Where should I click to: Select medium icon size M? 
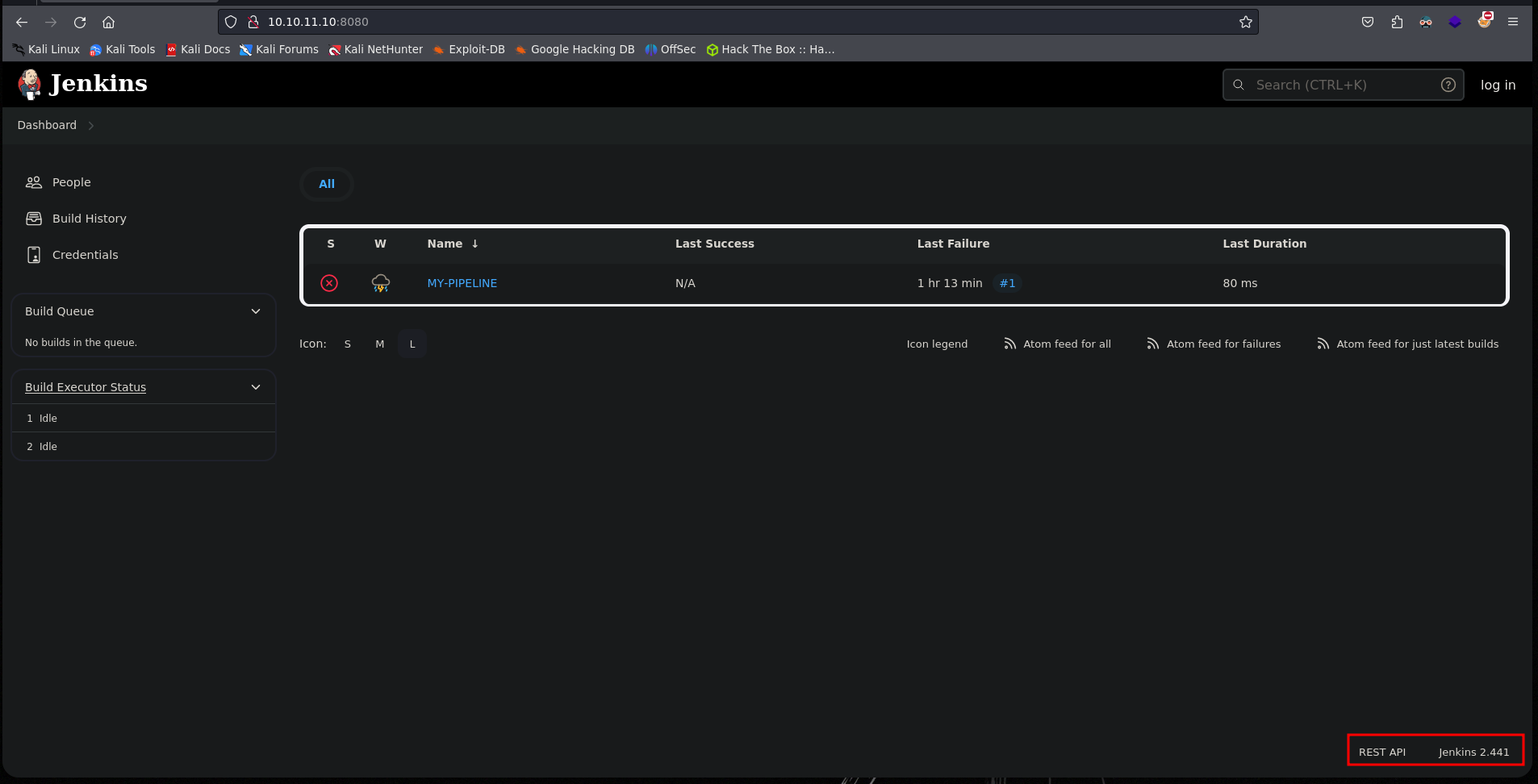tap(379, 344)
